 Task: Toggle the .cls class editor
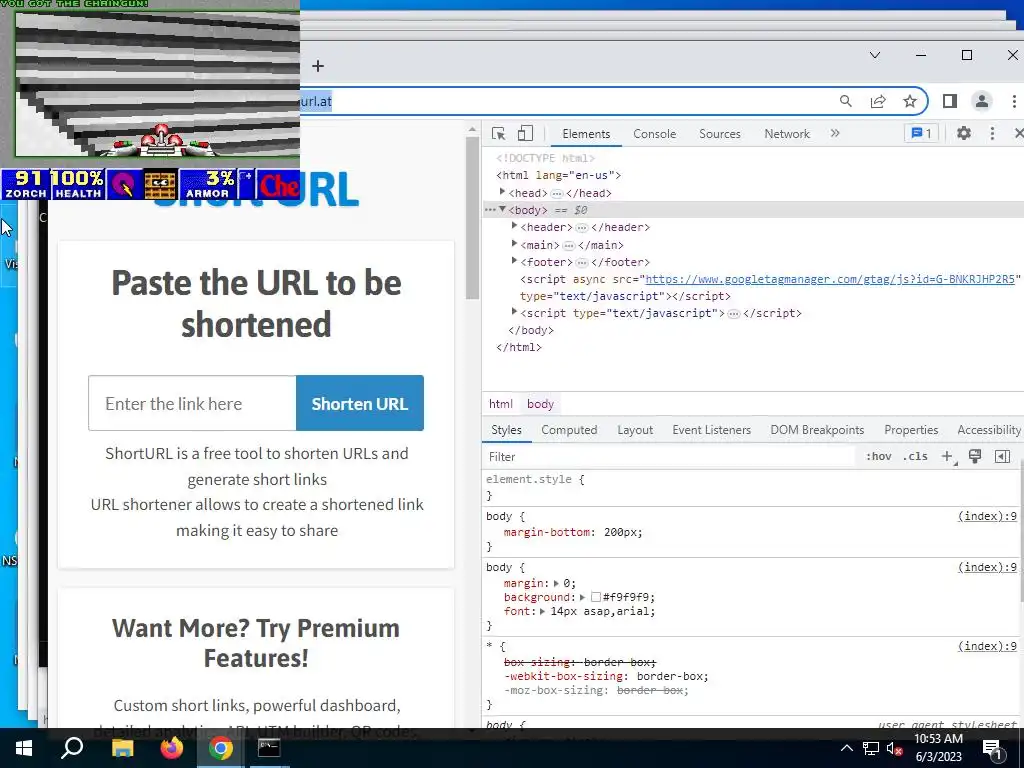point(915,456)
